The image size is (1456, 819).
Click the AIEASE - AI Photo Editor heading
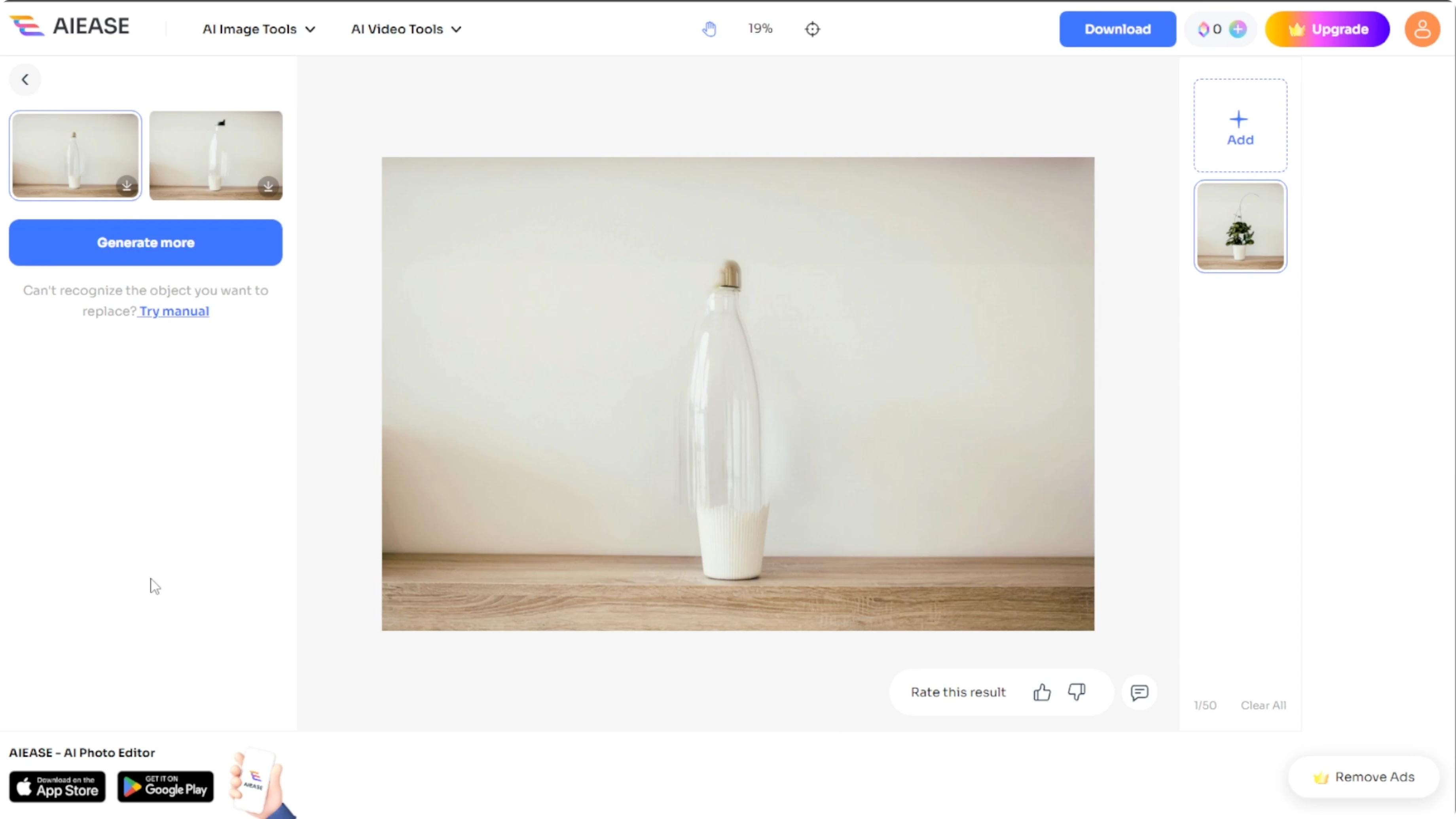tap(82, 753)
